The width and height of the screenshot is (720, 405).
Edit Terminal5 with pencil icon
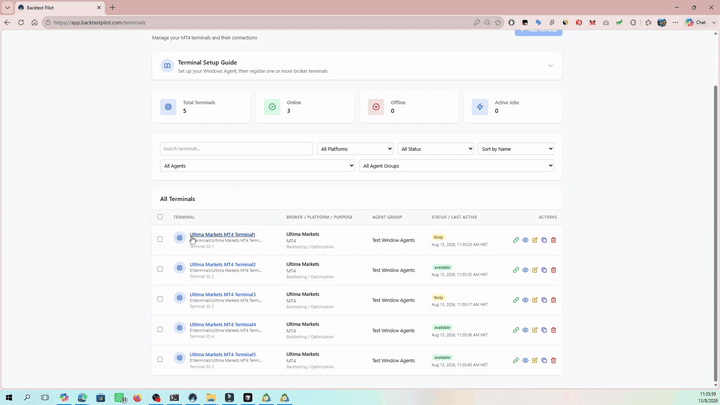pyautogui.click(x=534, y=360)
